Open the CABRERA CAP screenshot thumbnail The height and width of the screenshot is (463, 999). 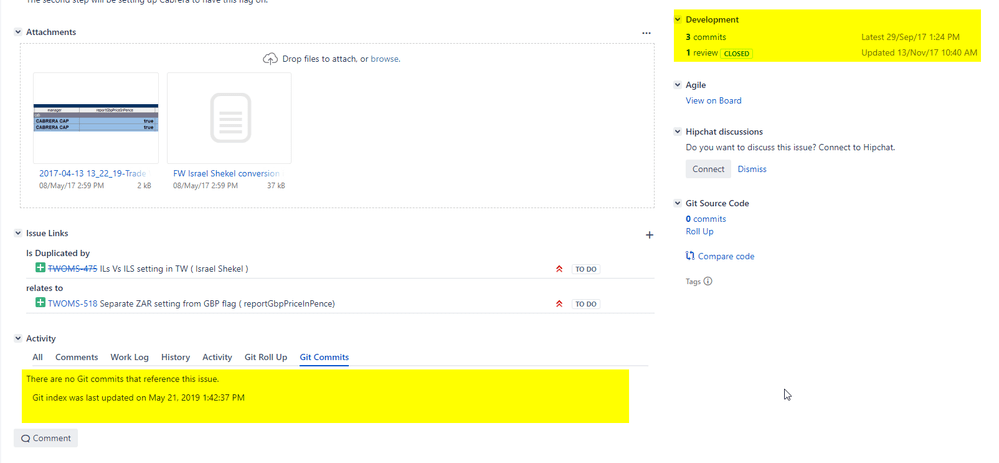(x=96, y=118)
